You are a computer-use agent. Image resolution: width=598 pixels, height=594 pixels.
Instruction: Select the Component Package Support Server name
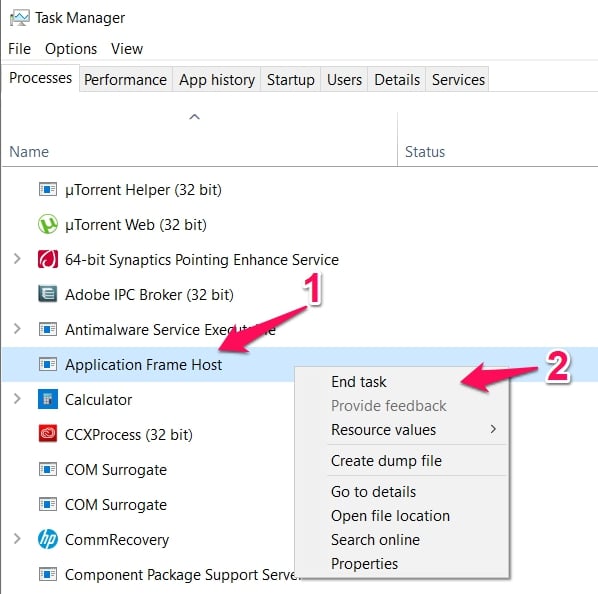[182, 575]
